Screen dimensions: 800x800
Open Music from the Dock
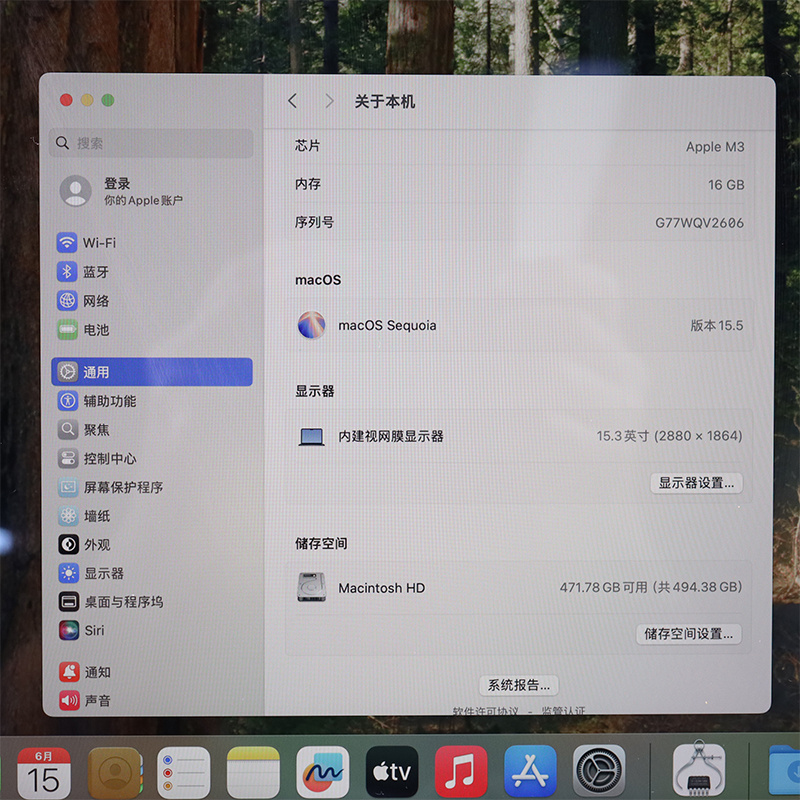pyautogui.click(x=461, y=771)
